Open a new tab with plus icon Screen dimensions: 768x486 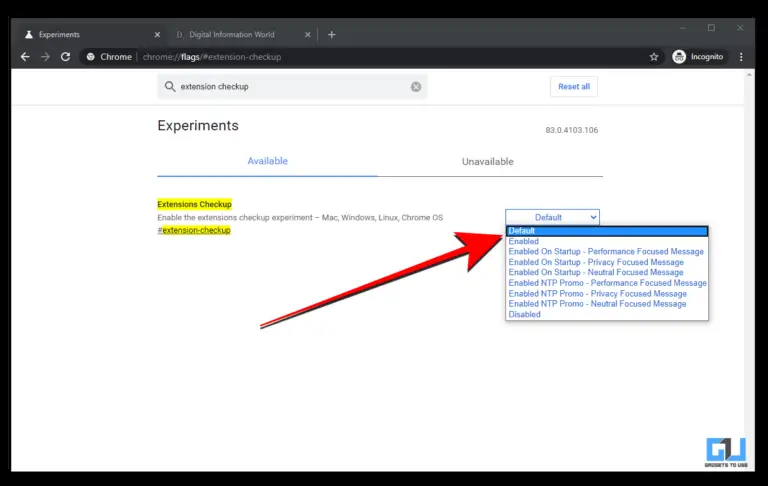(332, 34)
